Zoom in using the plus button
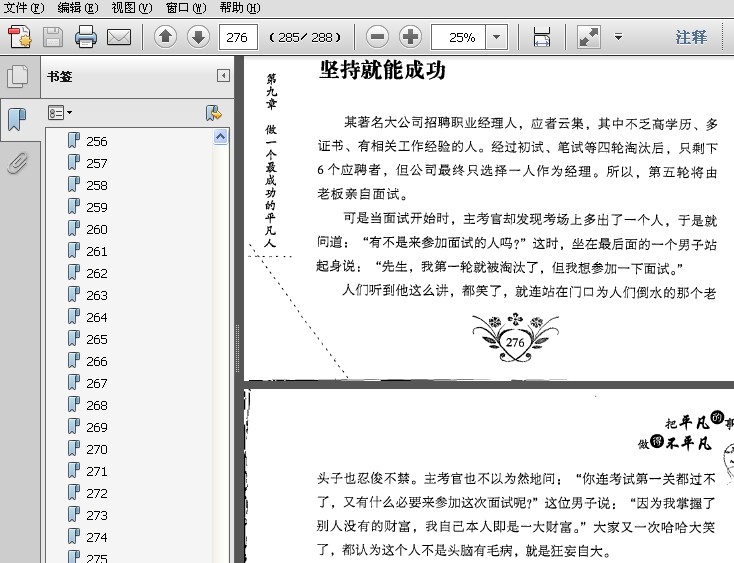734x563 pixels. click(411, 37)
